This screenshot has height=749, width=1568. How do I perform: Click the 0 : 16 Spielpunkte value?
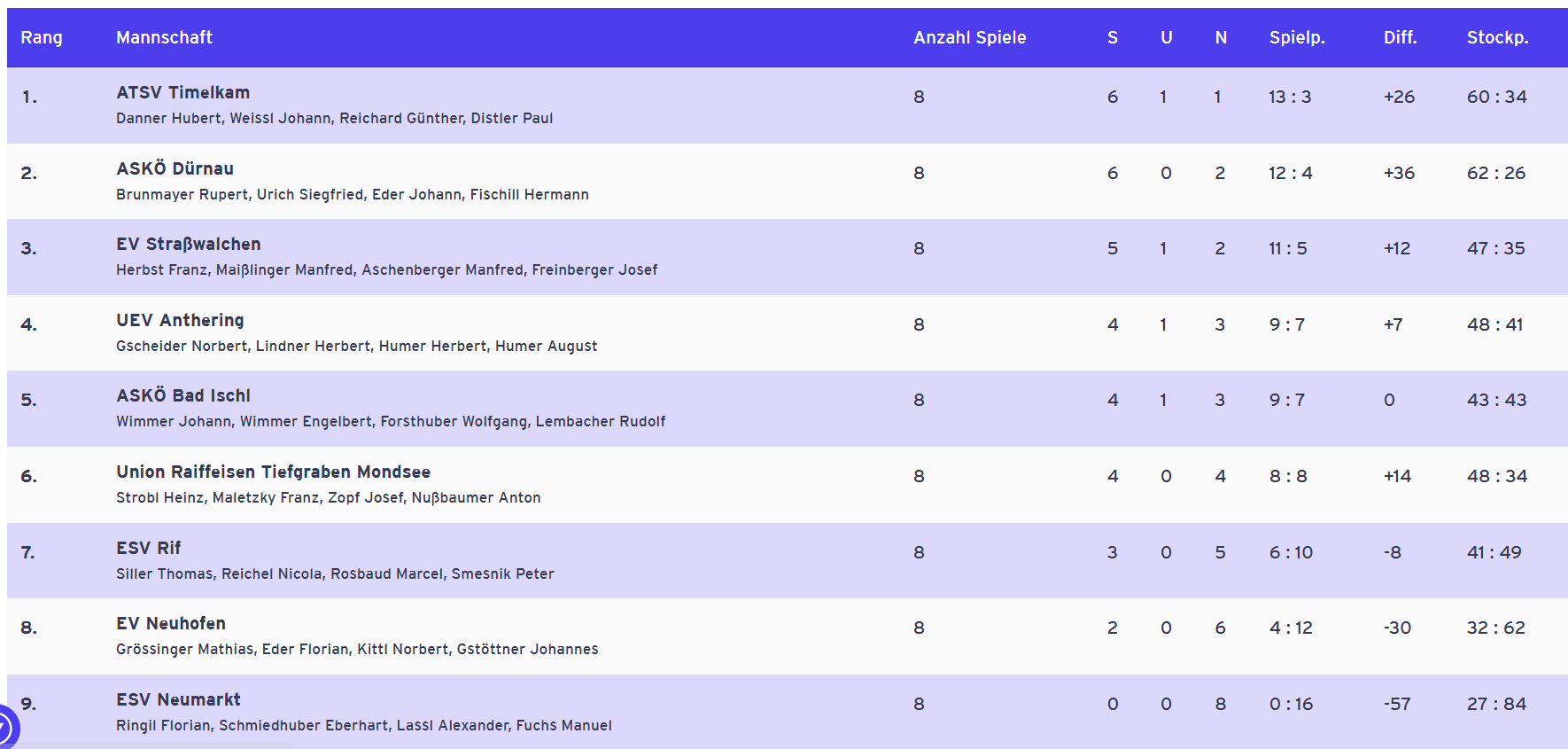[1291, 704]
